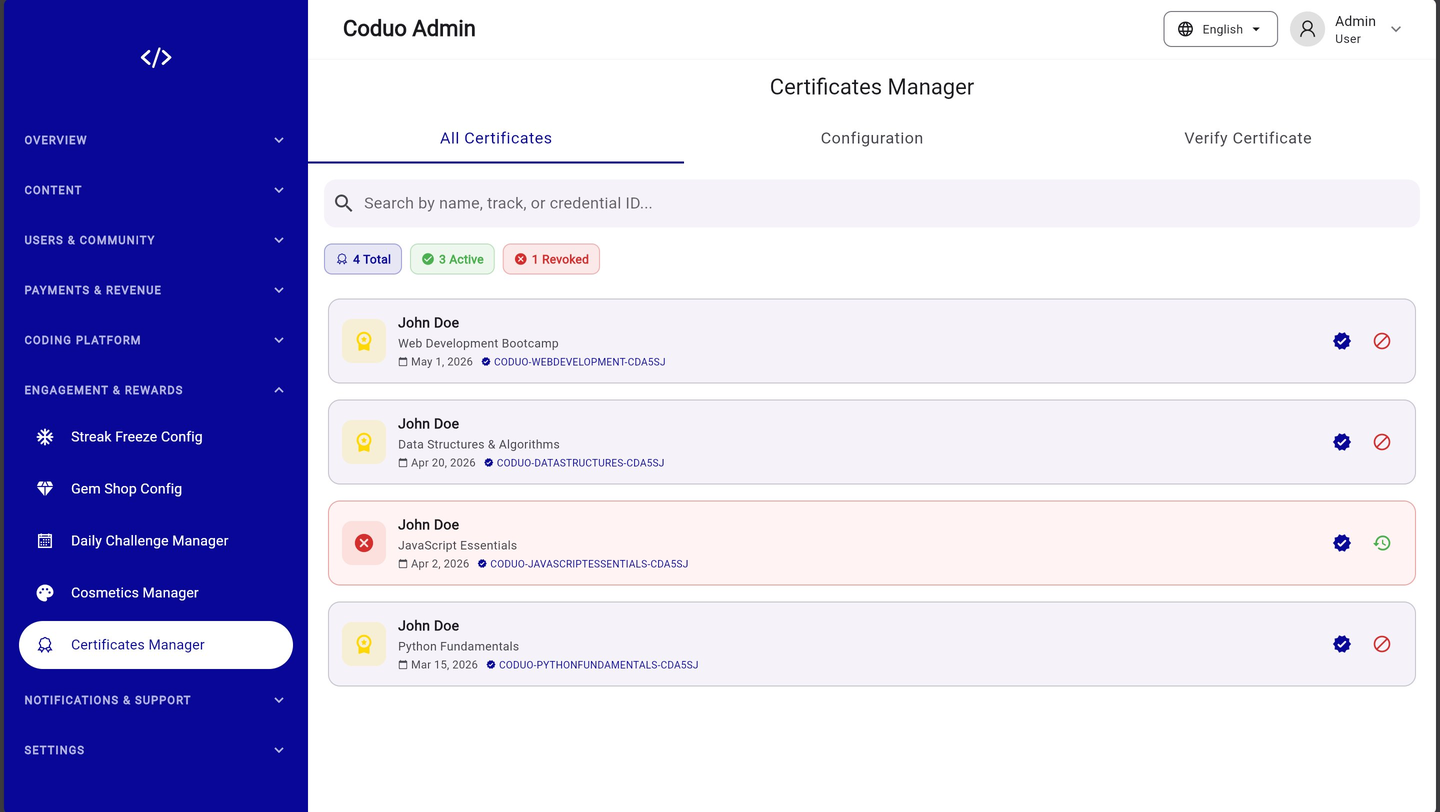Click credential ID CODUO-JAVASCRIPTESSENTIALS-CDA5SJ

[589, 564]
